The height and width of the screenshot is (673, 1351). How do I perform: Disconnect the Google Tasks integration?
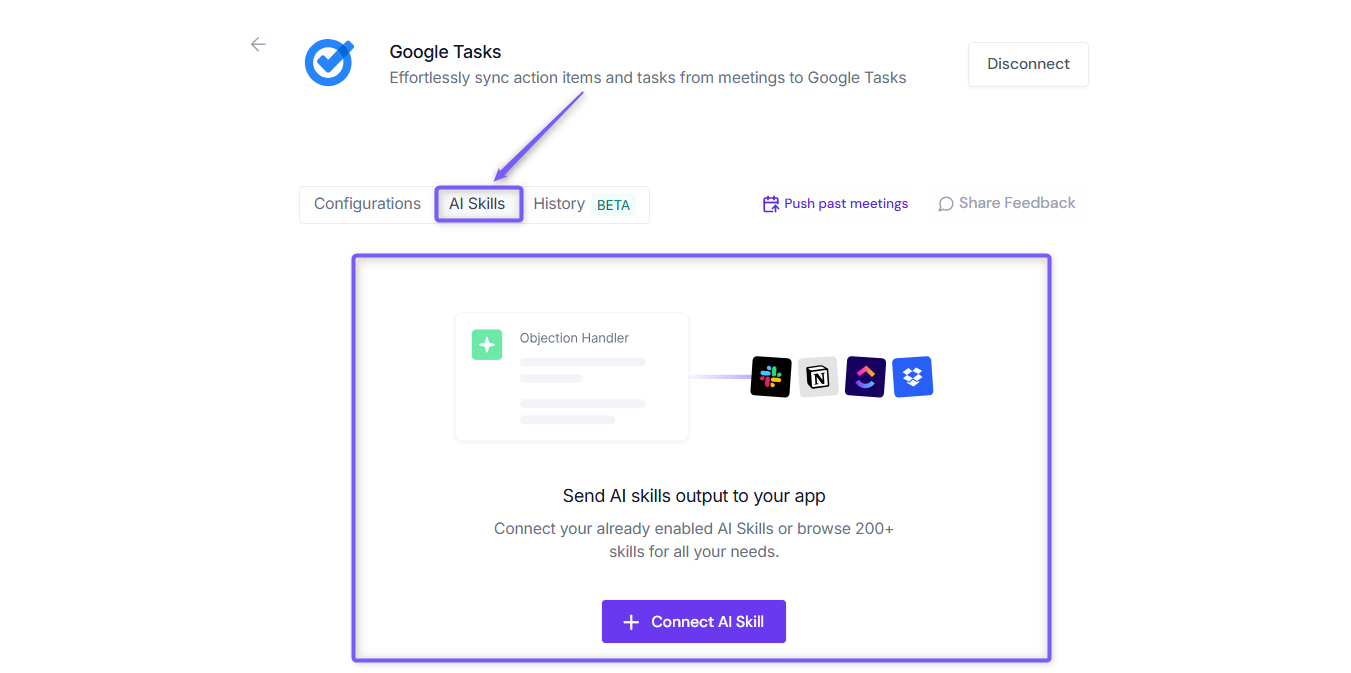(1028, 64)
